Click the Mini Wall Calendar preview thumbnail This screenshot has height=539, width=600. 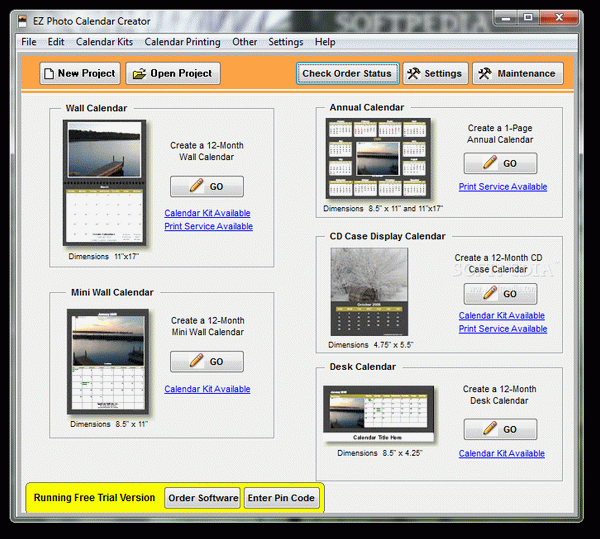pos(108,362)
